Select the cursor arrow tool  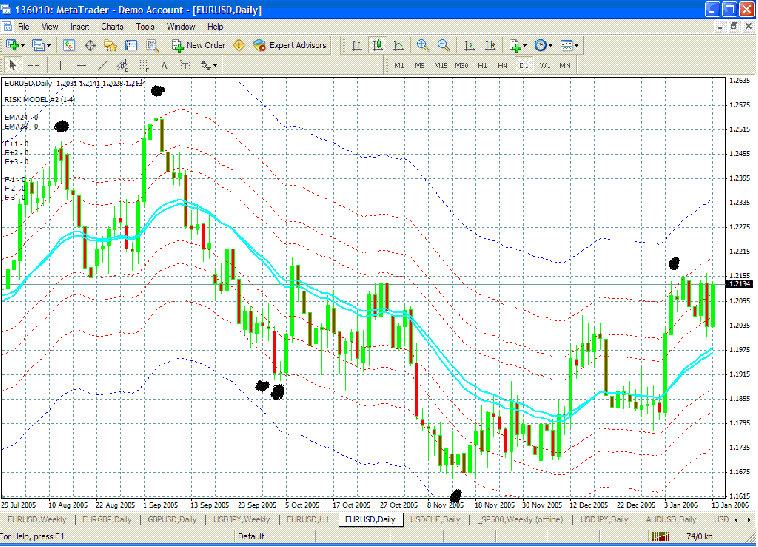(12, 65)
